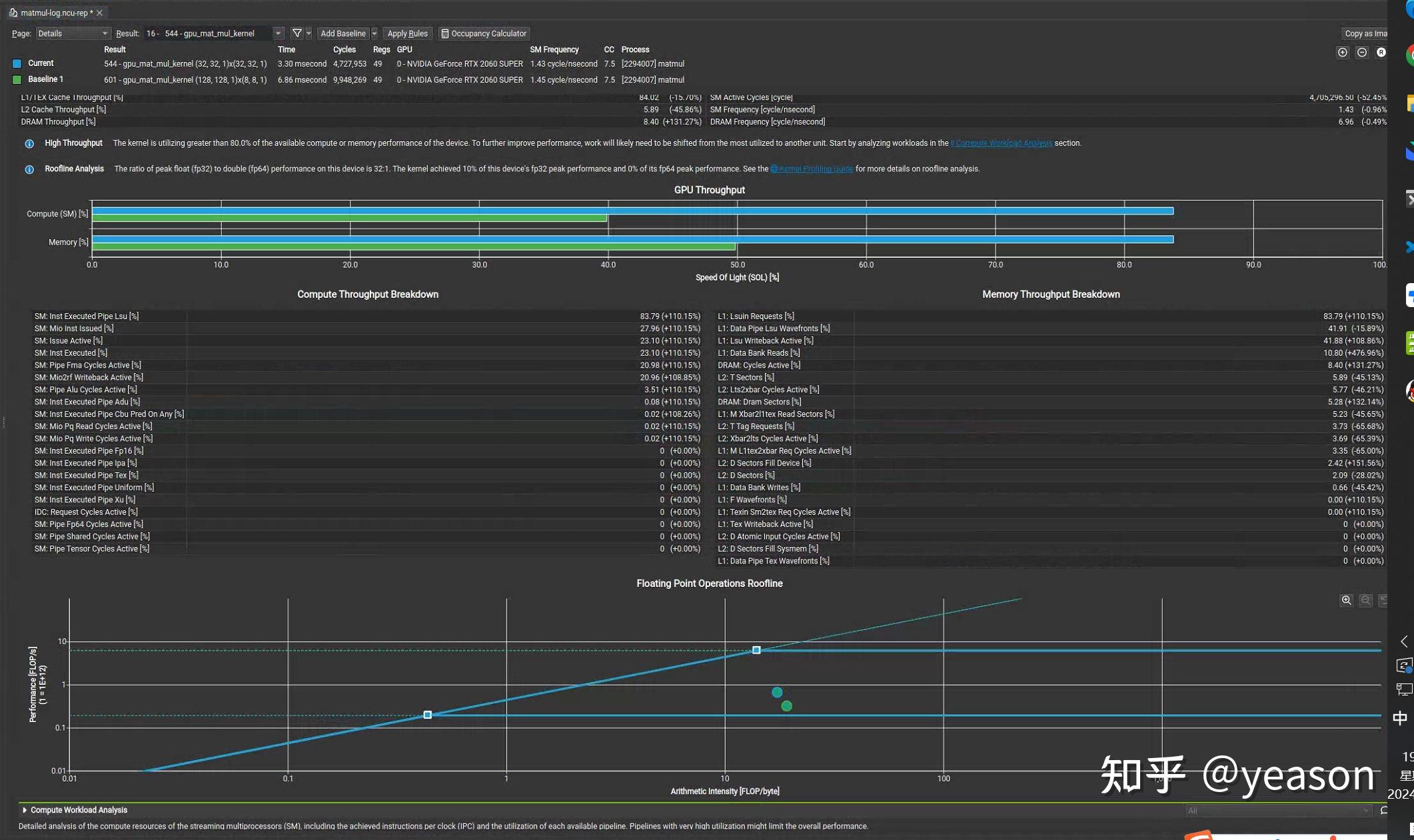Click the collapse sections minus icon
The height and width of the screenshot is (840, 1414).
tap(1362, 52)
